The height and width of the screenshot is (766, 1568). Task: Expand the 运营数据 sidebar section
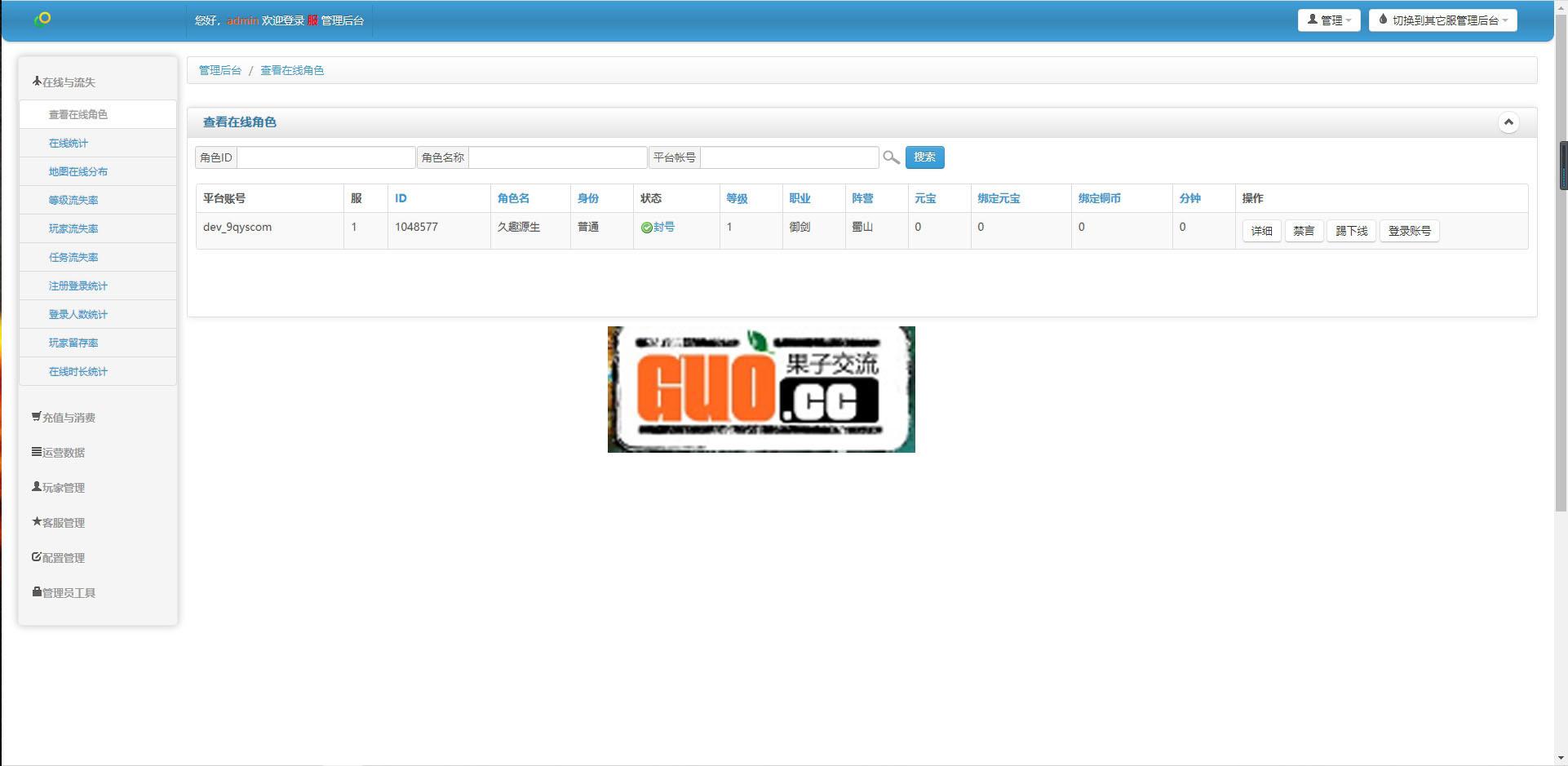(x=58, y=453)
